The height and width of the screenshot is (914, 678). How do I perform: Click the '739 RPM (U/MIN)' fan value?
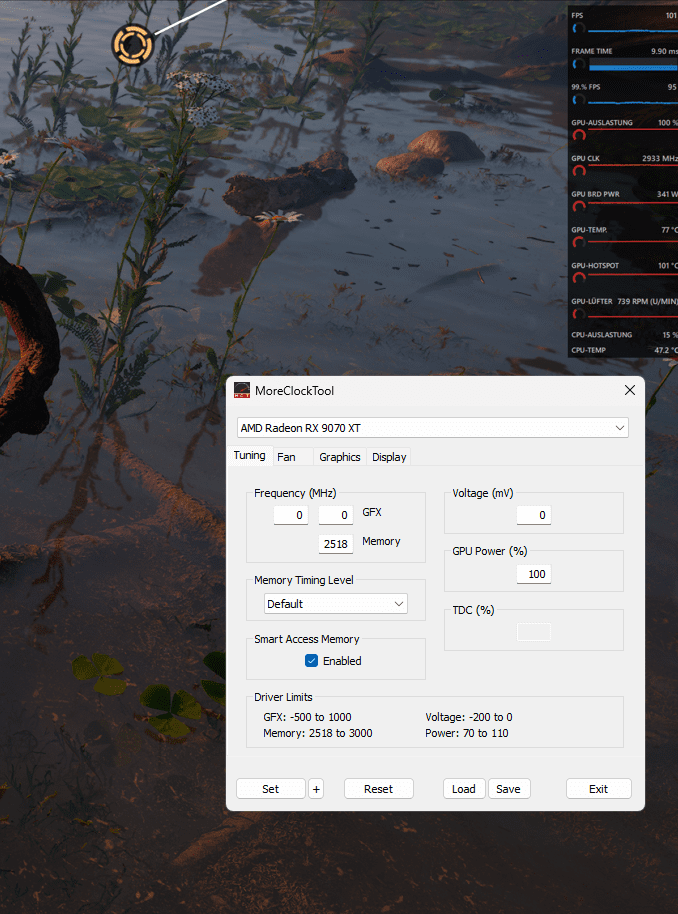click(647, 301)
